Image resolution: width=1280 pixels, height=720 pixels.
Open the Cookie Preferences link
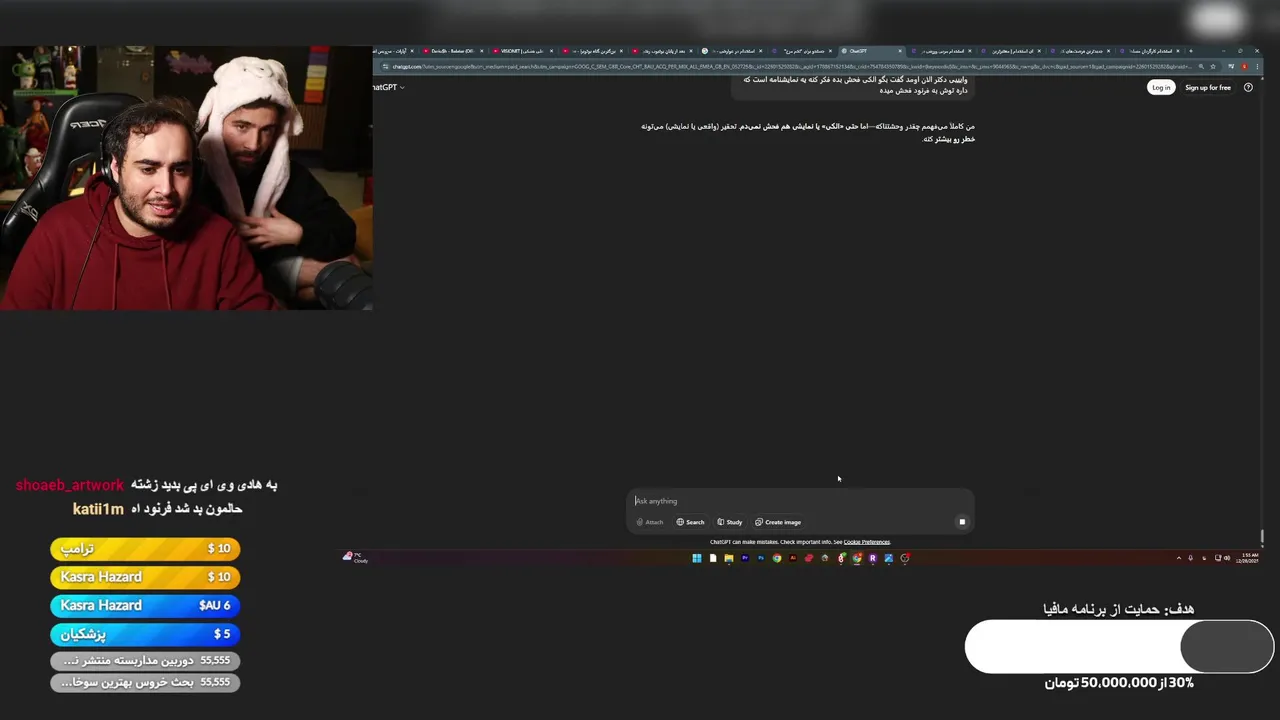coord(866,542)
